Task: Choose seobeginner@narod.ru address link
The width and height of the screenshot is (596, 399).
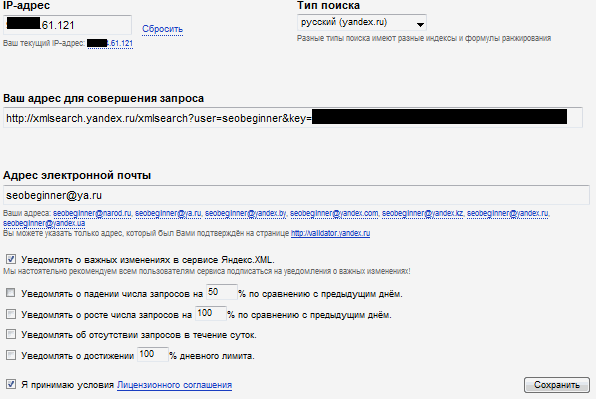Action: click(92, 213)
